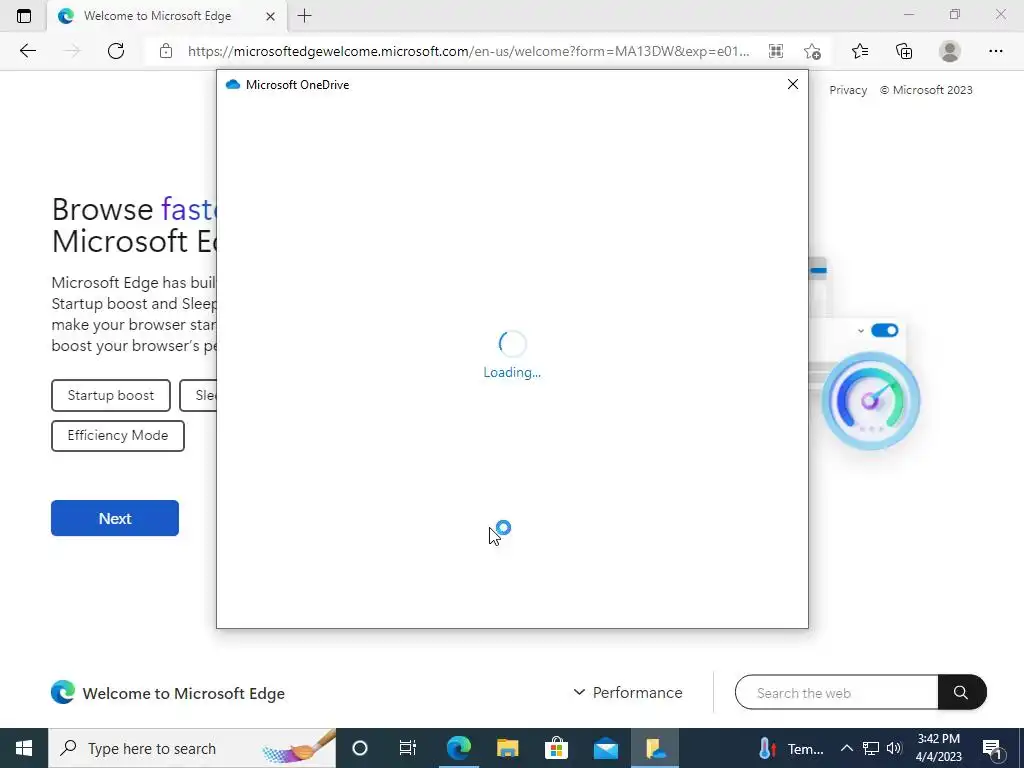Viewport: 1024px width, 768px height.
Task: Open Cortana circle icon on taskbar
Action: 360,748
